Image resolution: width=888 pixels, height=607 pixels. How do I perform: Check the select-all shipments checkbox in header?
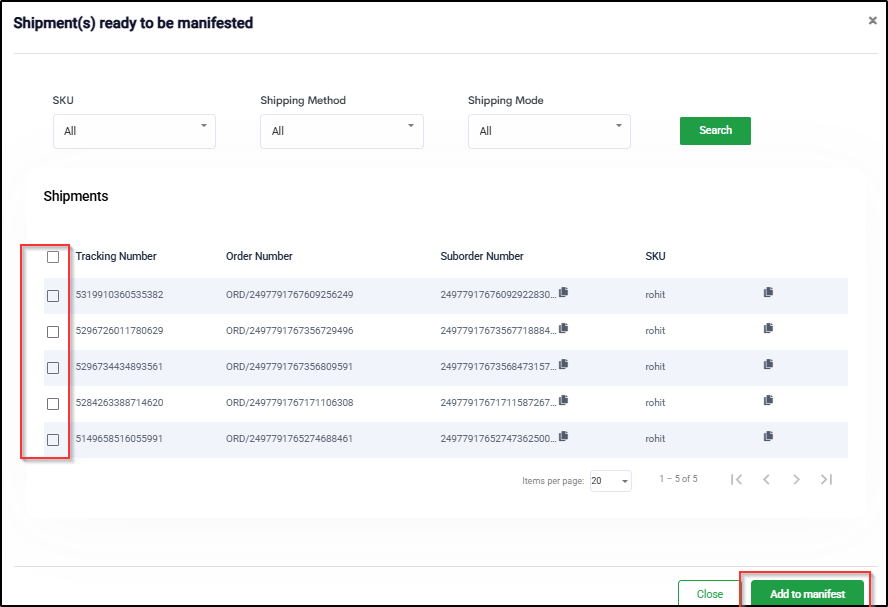pyautogui.click(x=53, y=257)
